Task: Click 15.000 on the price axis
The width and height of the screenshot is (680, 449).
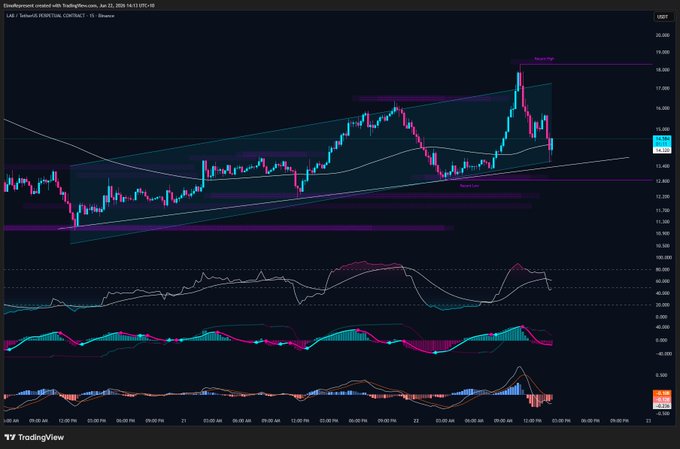Action: (663, 129)
